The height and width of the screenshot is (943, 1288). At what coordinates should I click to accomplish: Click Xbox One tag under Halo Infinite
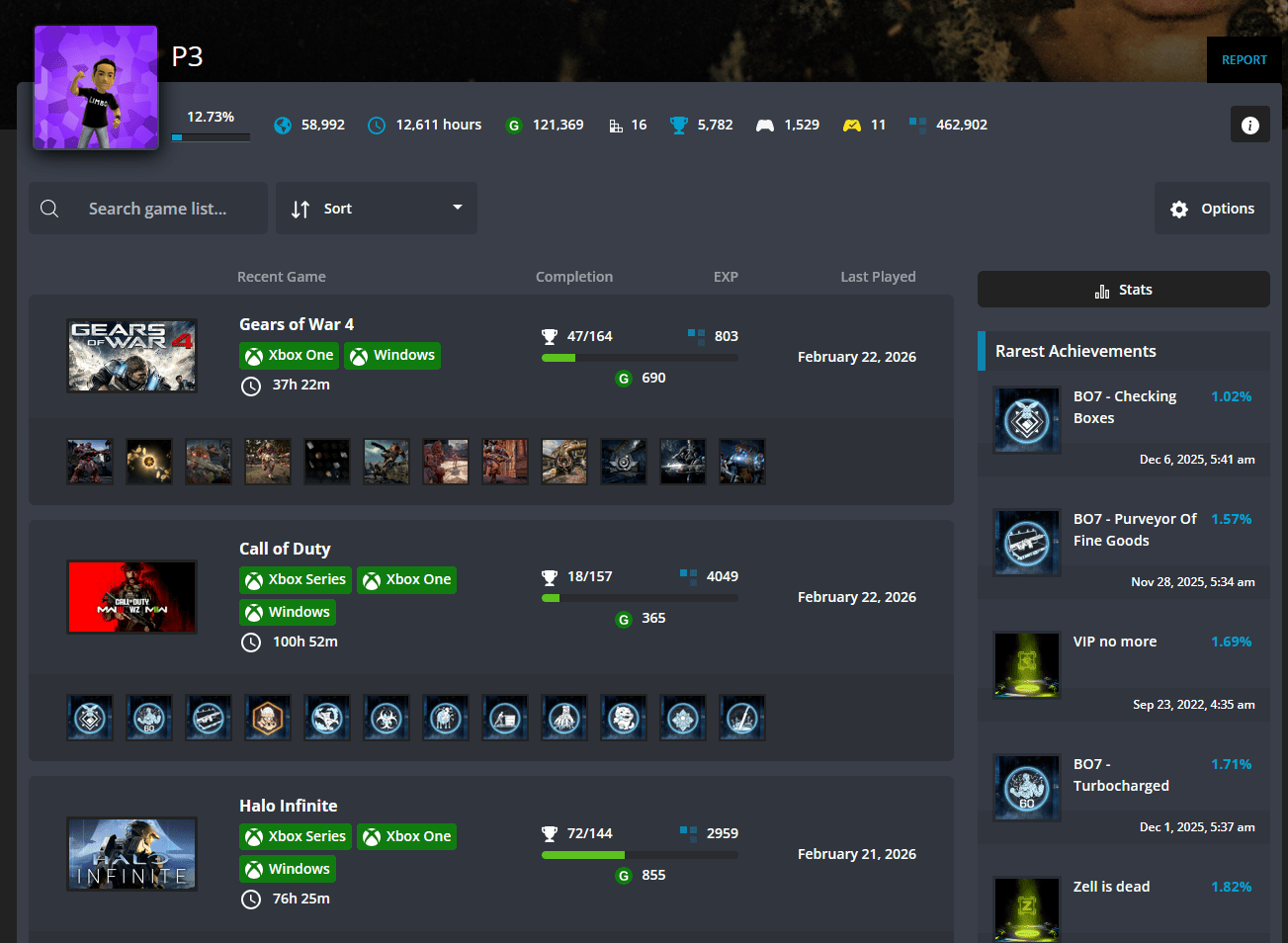pos(407,837)
